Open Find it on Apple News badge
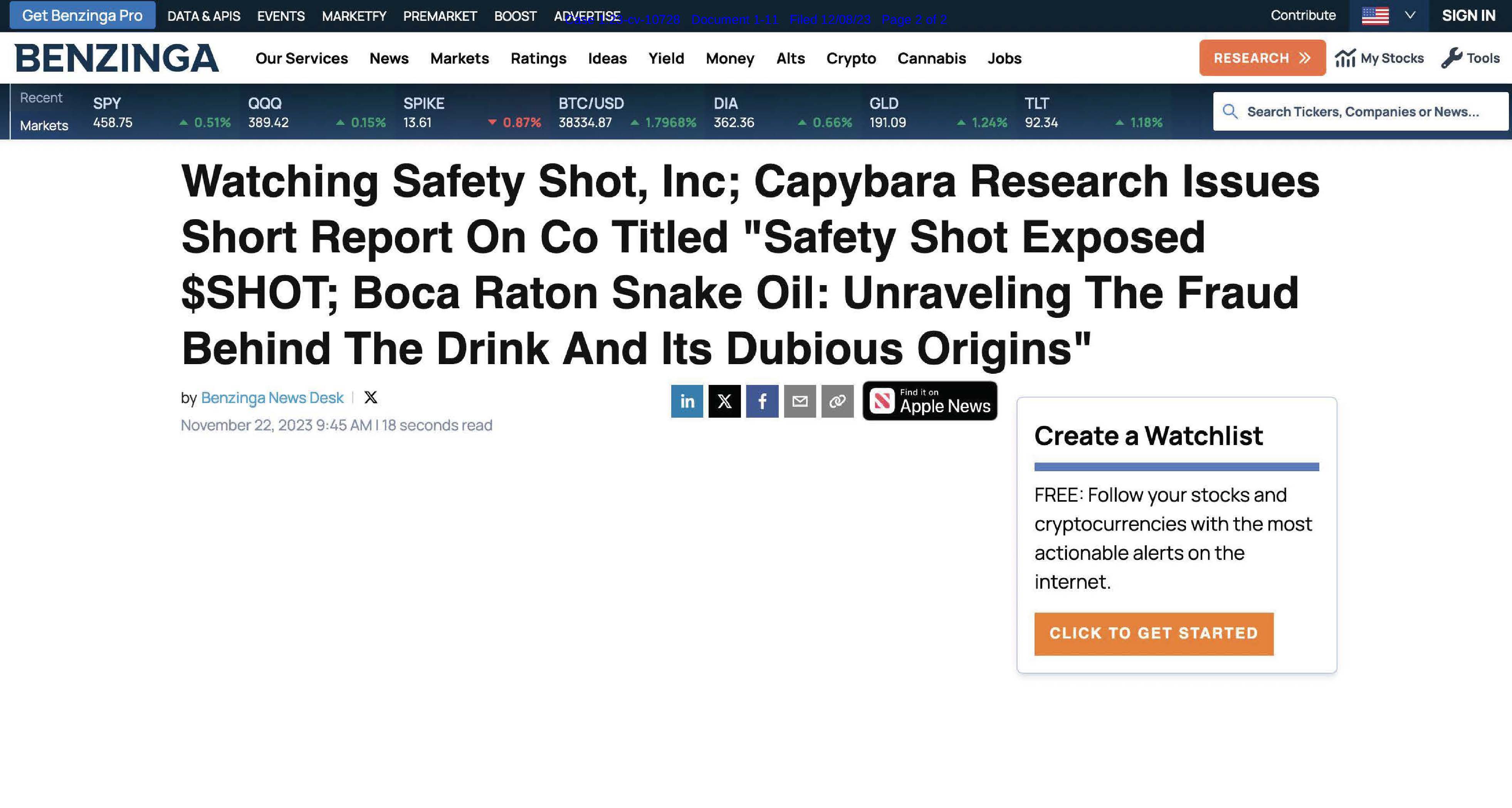The image size is (1512, 808). 930,401
